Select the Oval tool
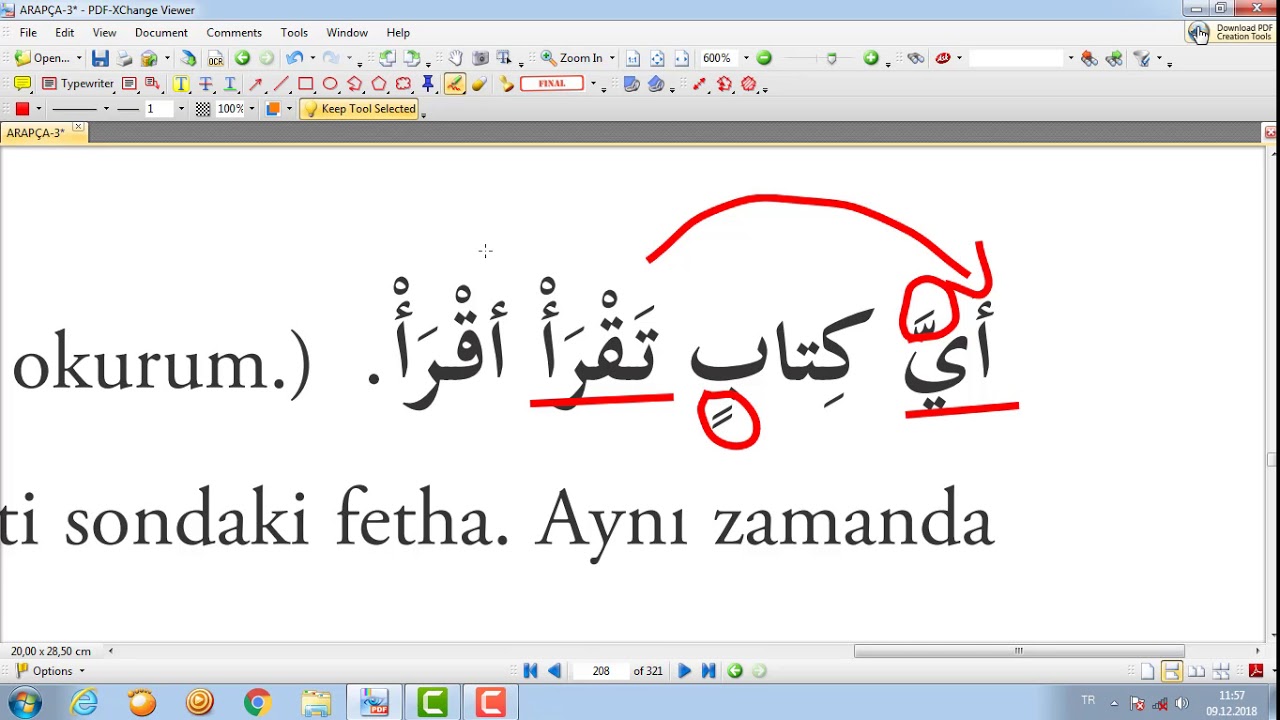This screenshot has width=1280, height=720. pyautogui.click(x=330, y=84)
